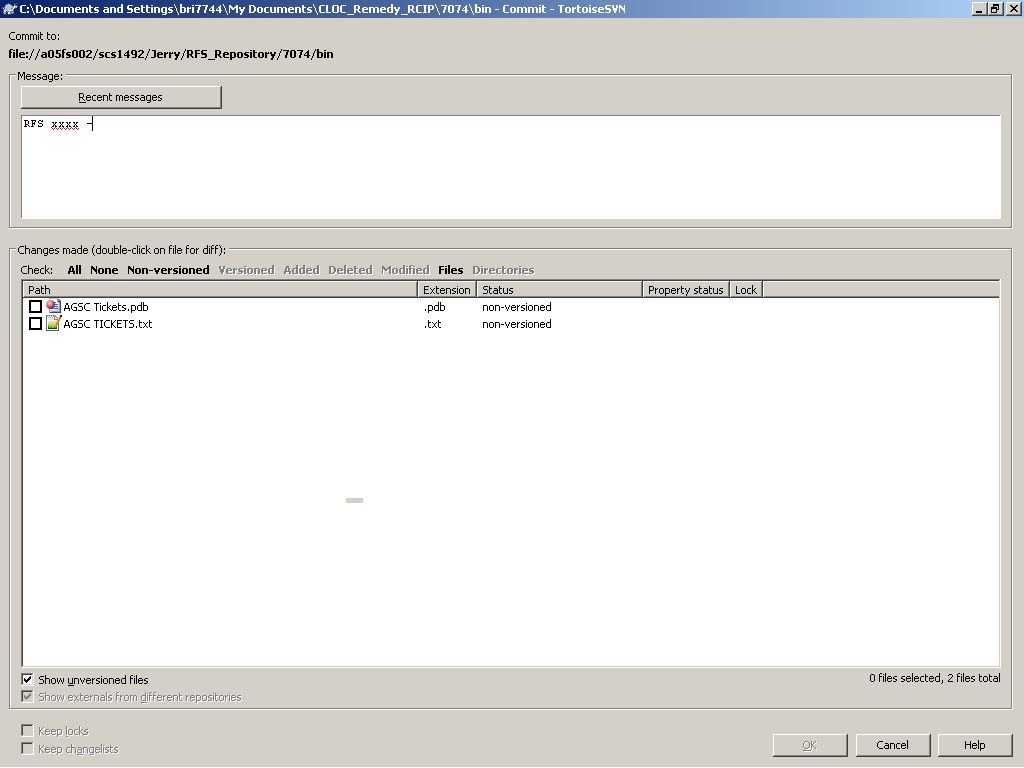Check the AGSC Tickets.pdb checkbox

[x=35, y=306]
